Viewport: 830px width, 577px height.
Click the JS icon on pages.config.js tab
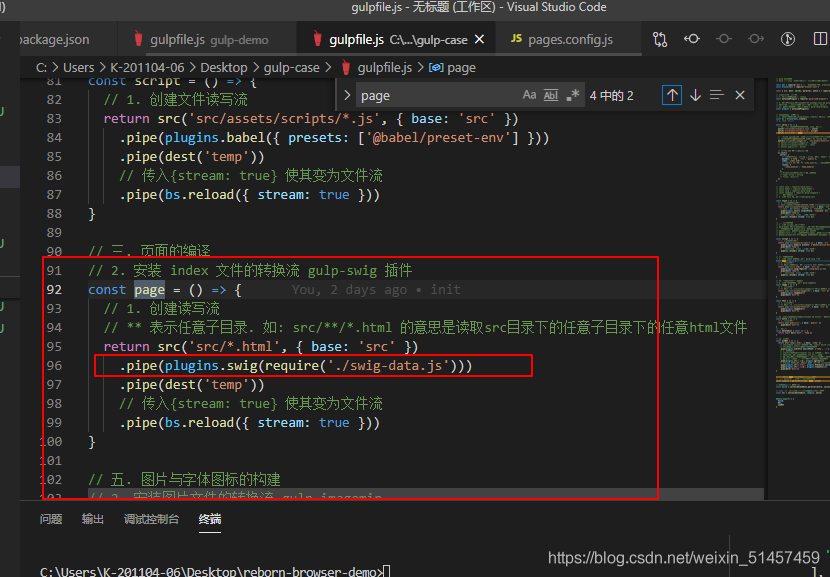516,39
